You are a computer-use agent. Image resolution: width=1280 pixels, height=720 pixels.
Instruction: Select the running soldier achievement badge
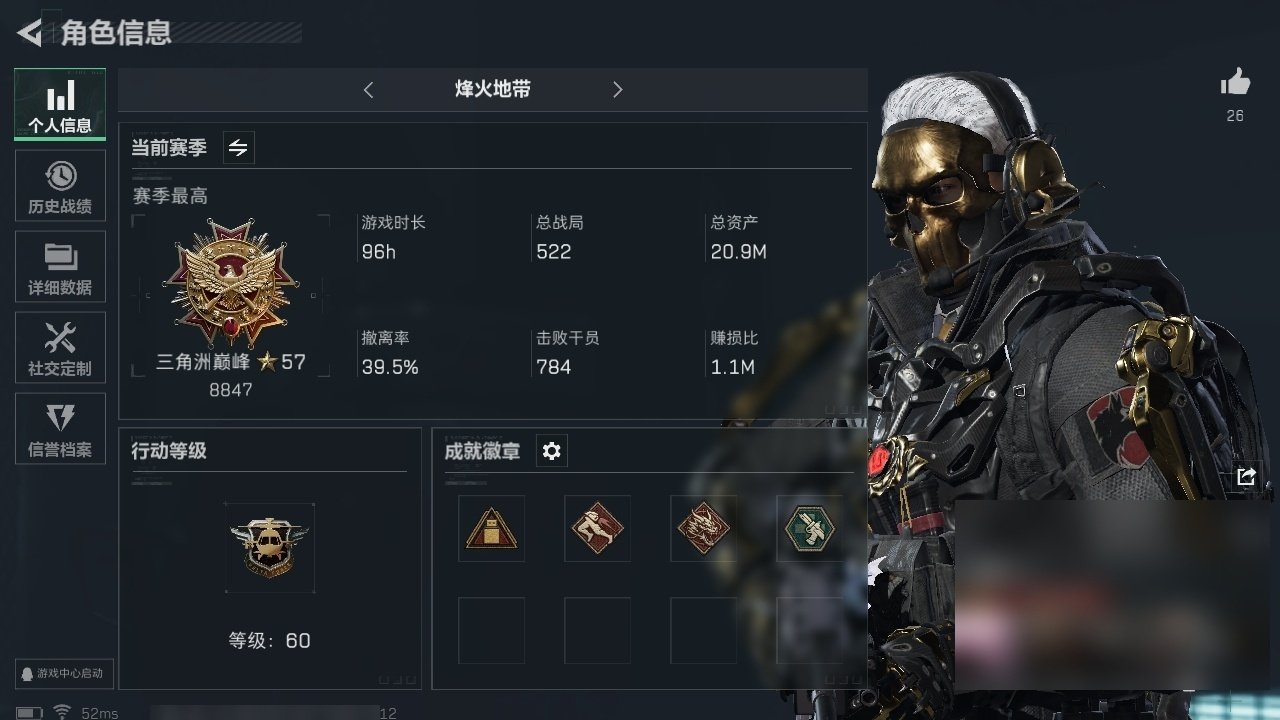tap(597, 528)
